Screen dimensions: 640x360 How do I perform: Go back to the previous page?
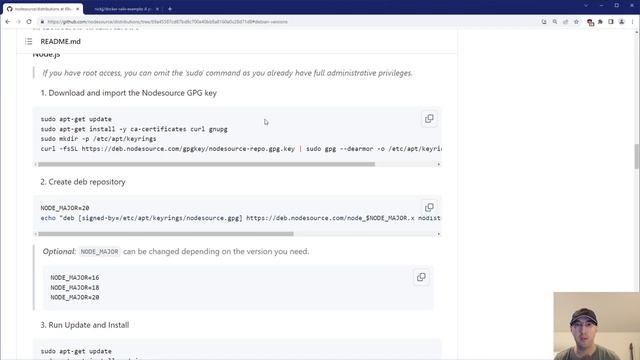pyautogui.click(x=8, y=22)
